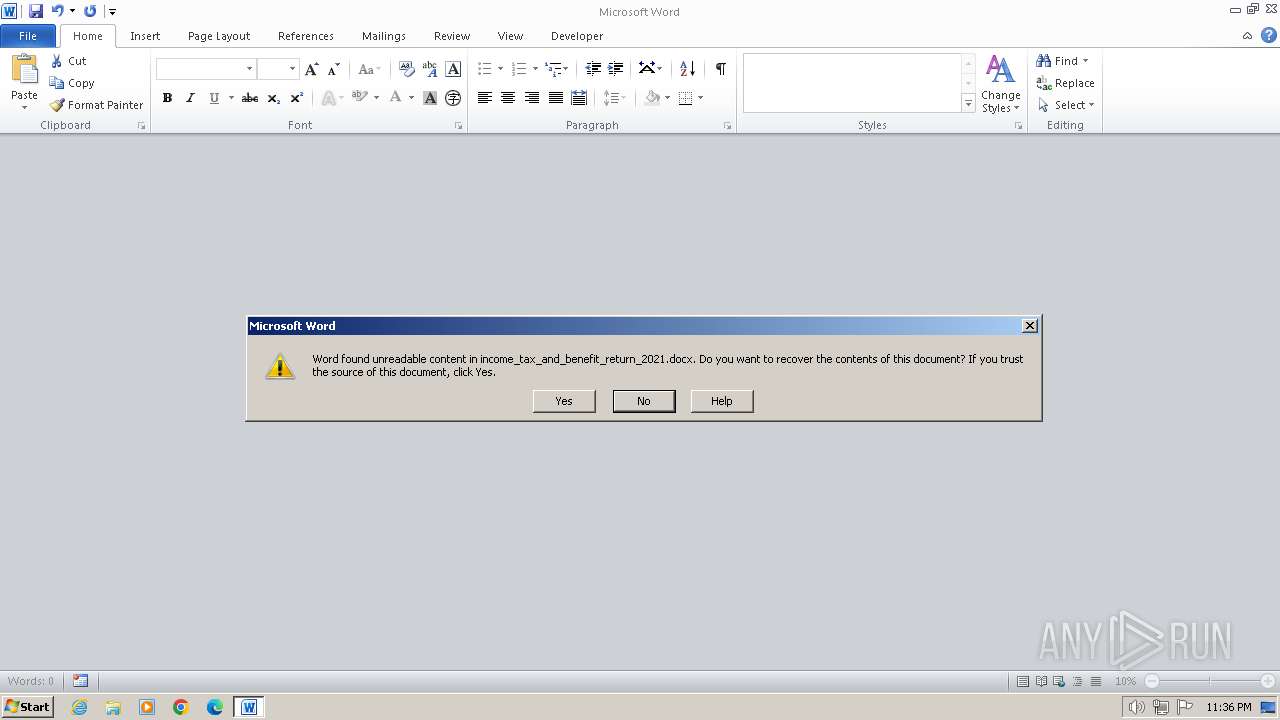Click the Justify alignment icon
Viewport: 1280px width, 720px height.
click(555, 98)
